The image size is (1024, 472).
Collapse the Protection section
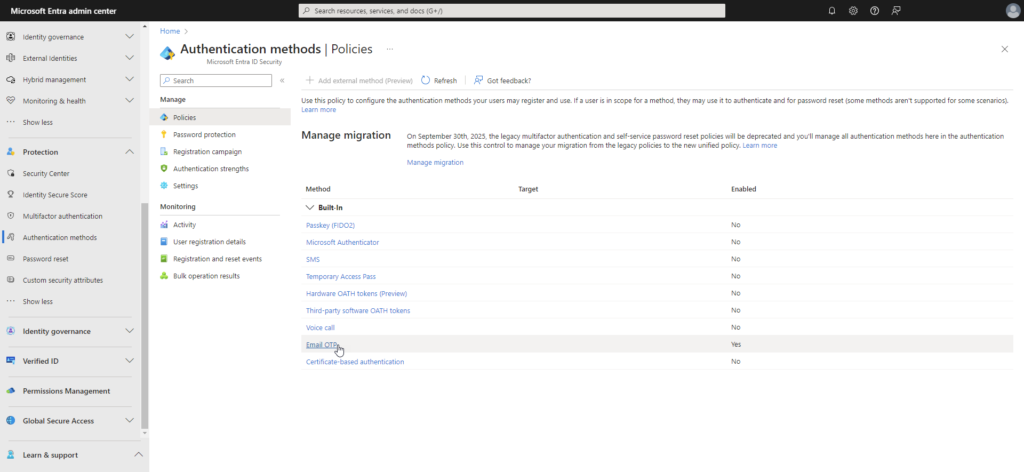tap(129, 152)
